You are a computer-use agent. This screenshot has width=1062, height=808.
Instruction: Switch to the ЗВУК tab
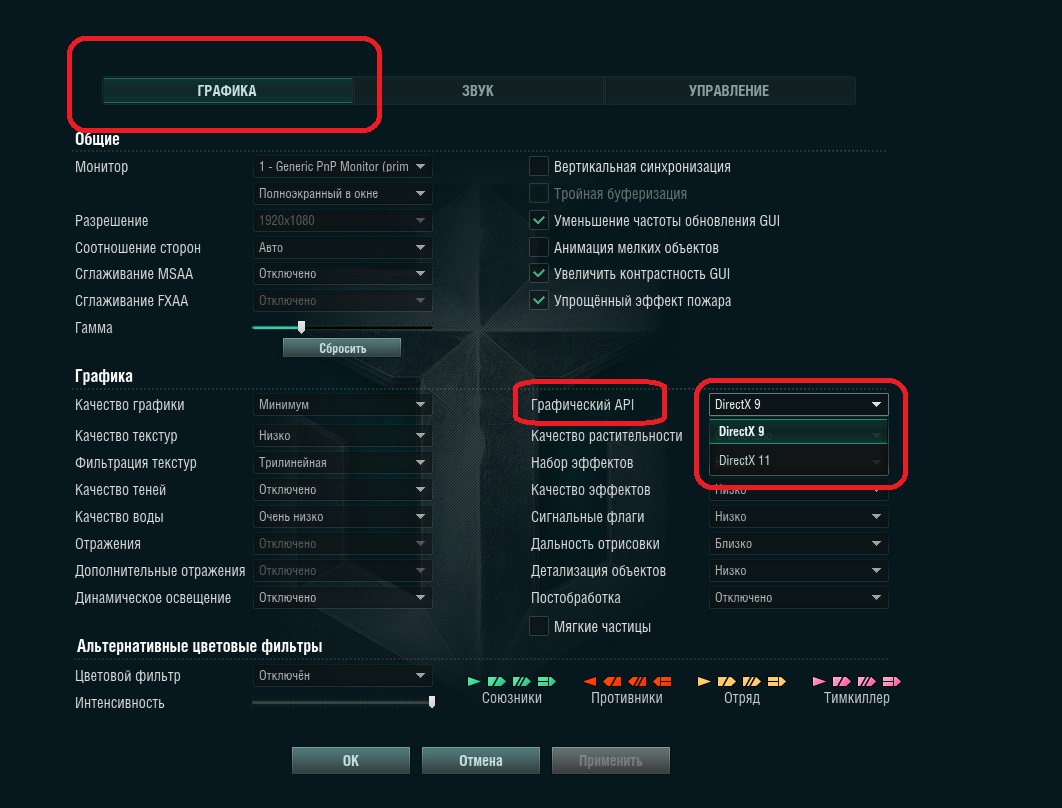(x=478, y=91)
